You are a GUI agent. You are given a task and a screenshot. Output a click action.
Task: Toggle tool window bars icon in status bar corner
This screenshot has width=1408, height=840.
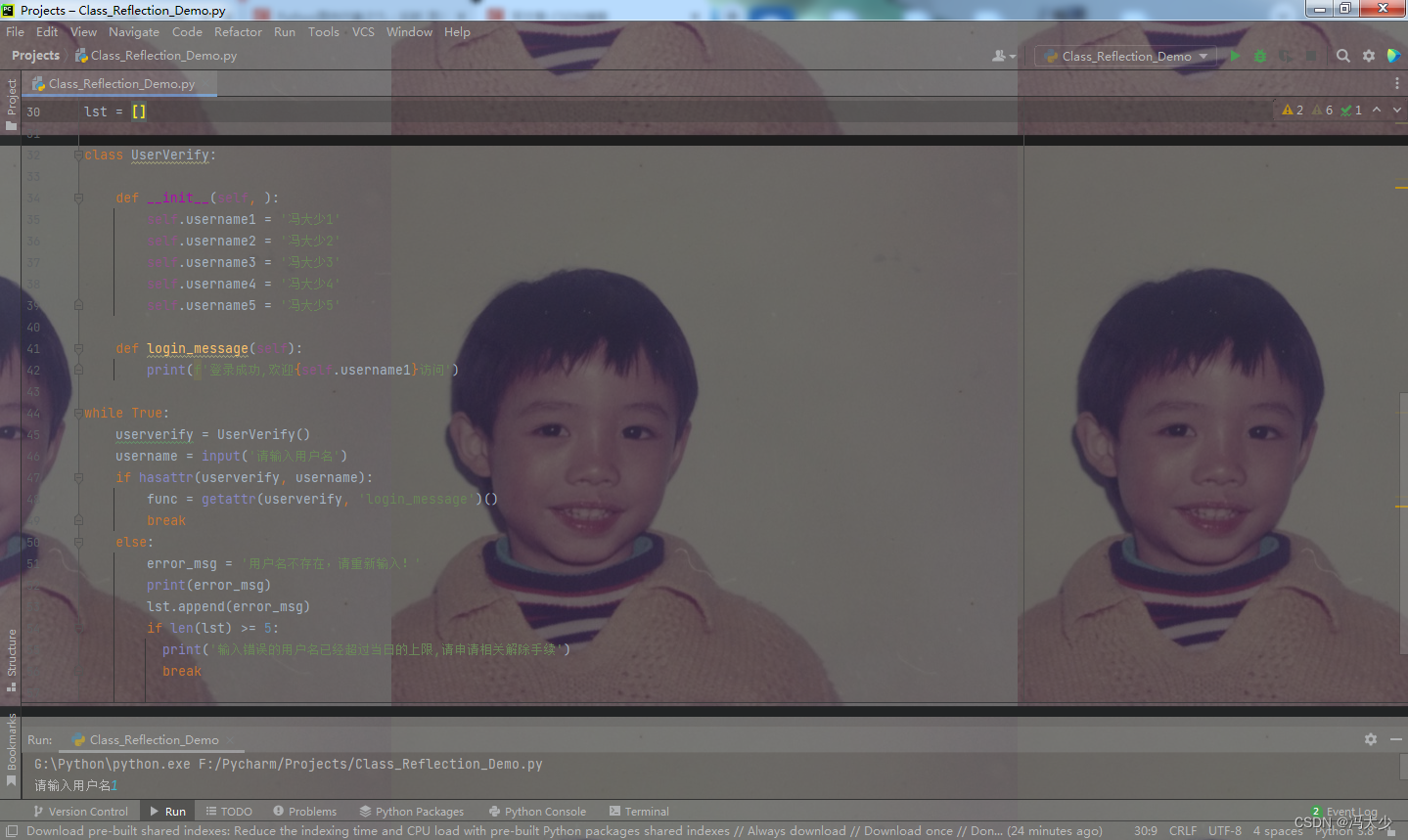click(12, 831)
